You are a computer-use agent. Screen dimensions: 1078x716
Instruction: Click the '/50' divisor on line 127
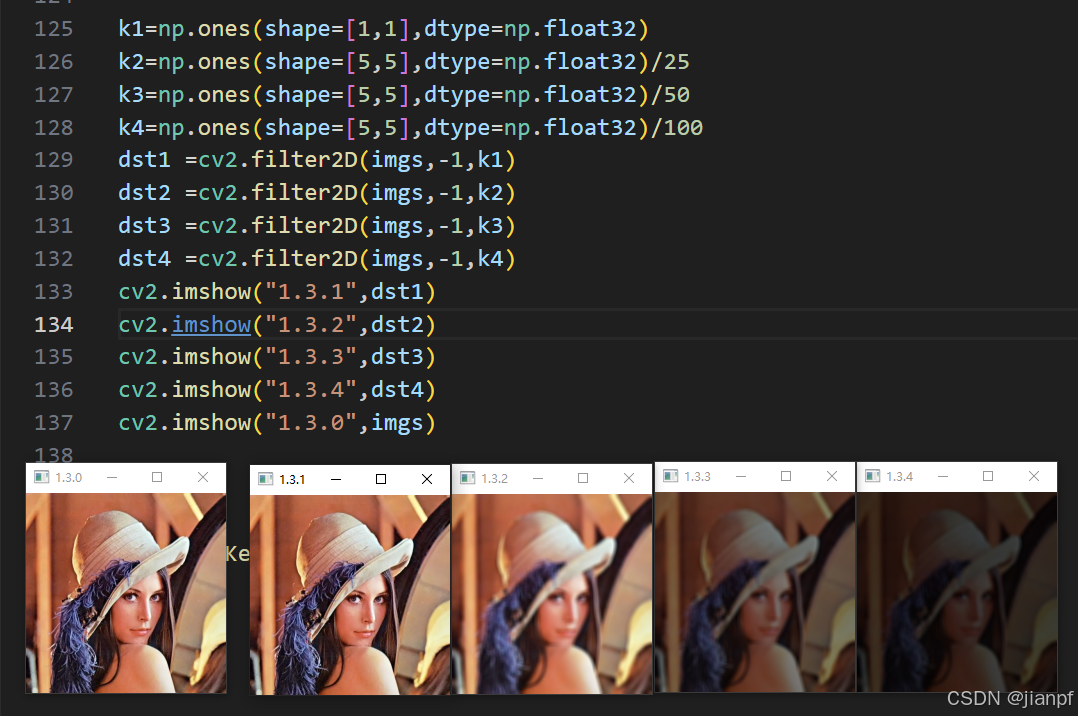pyautogui.click(x=670, y=94)
